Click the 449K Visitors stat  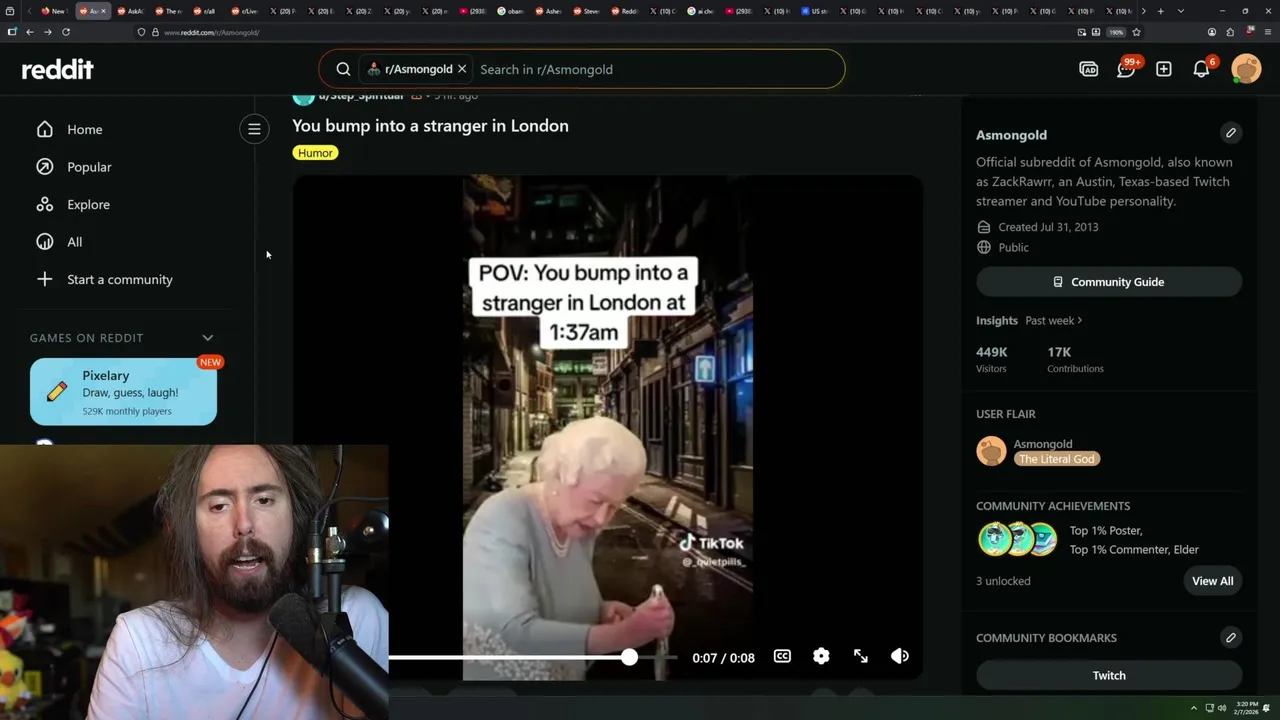(992, 359)
